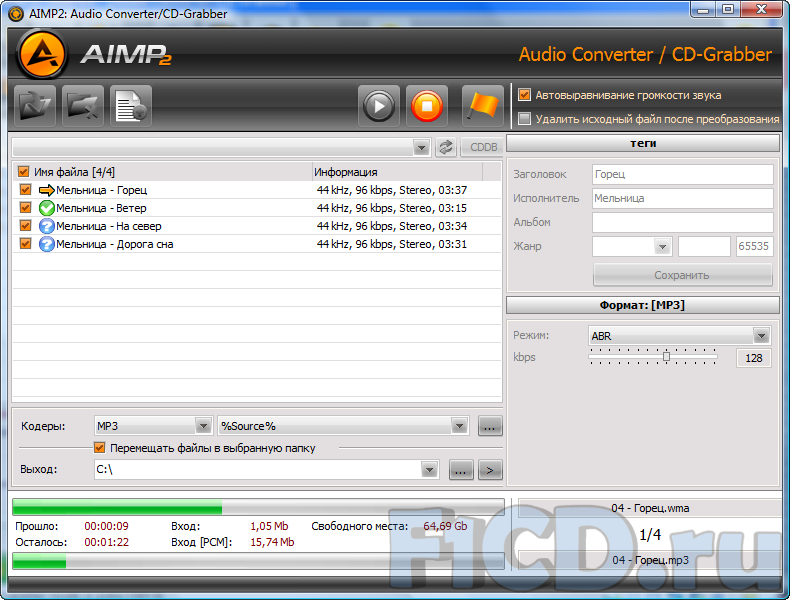Collapse the Формат: [MP3] panel header
790x600 pixels.
(x=643, y=305)
